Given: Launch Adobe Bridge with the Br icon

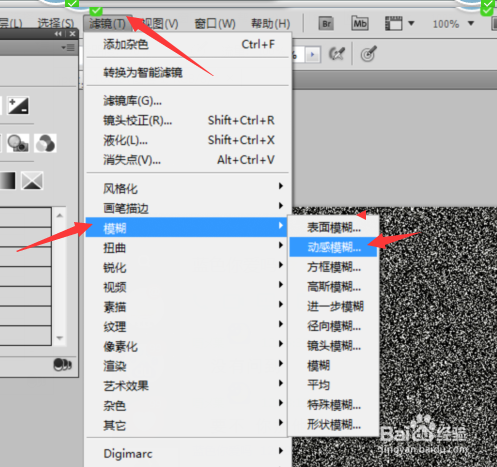Looking at the screenshot, I should 326,24.
